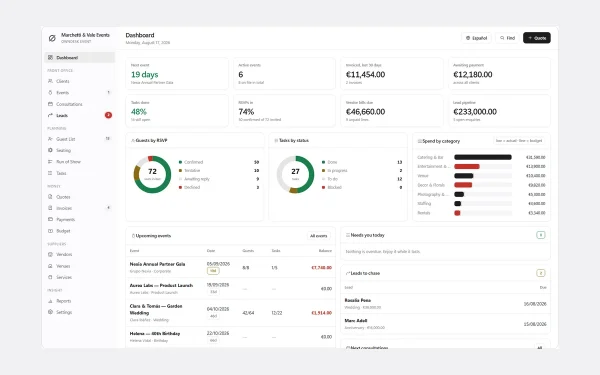Image resolution: width=600 pixels, height=375 pixels.
Task: Click the All events button
Action: tap(318, 236)
